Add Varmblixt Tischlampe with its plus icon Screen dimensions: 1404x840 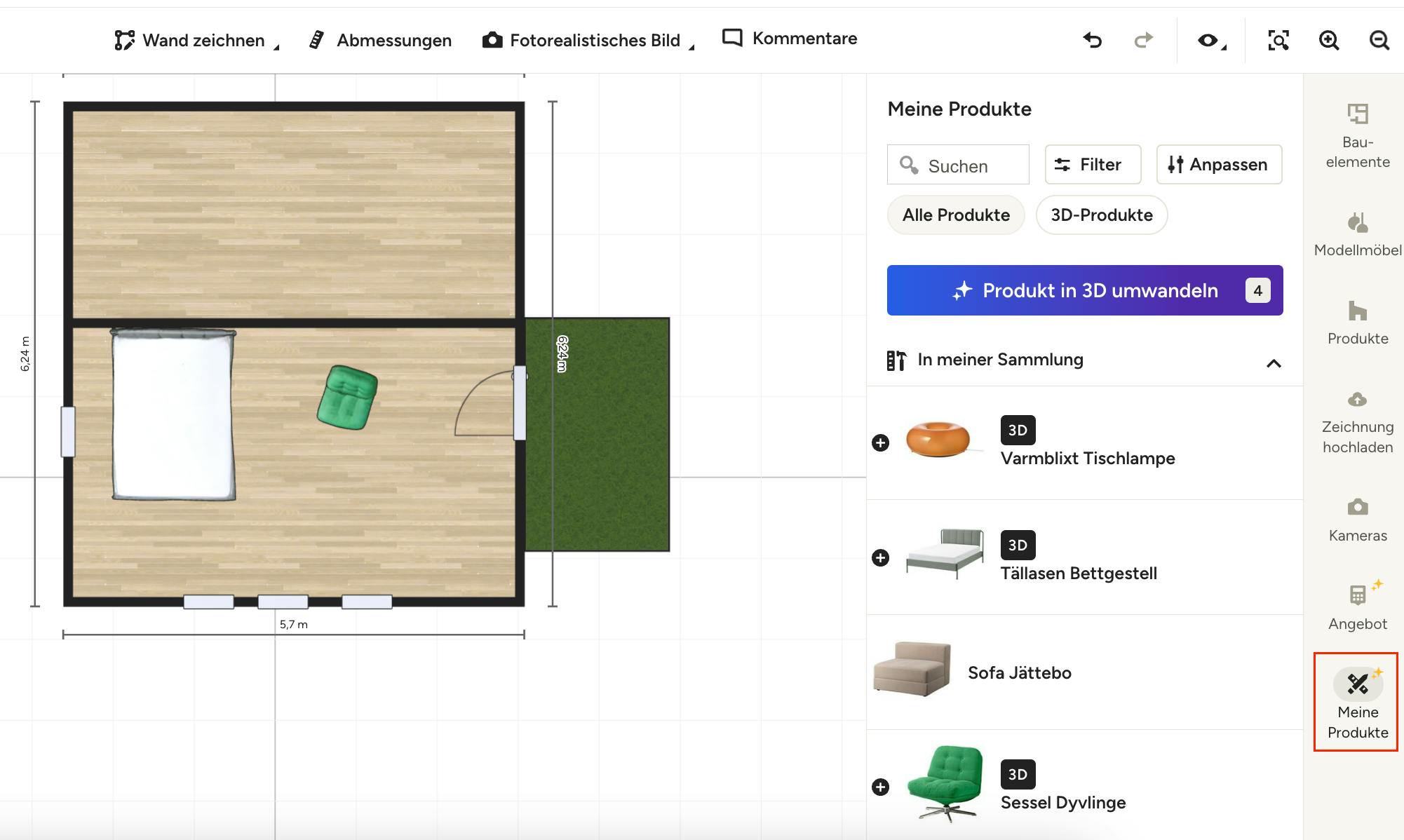coord(880,442)
